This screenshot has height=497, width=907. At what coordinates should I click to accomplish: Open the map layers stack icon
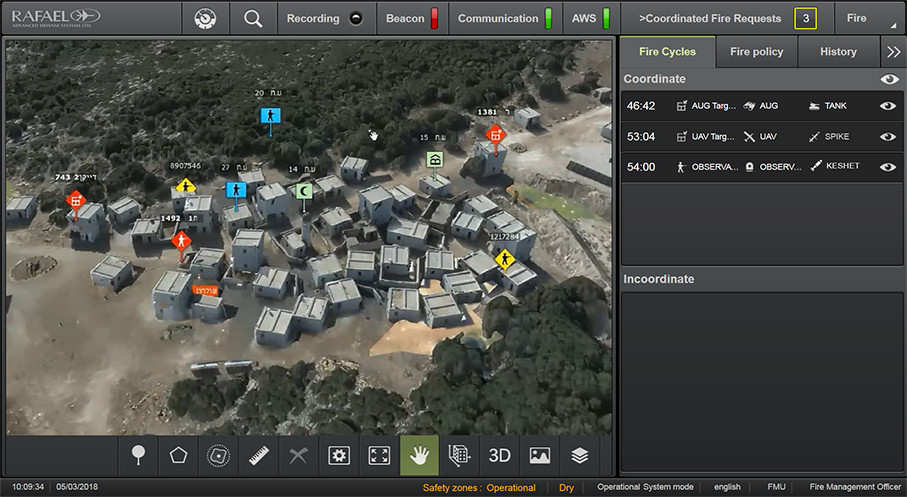(580, 455)
